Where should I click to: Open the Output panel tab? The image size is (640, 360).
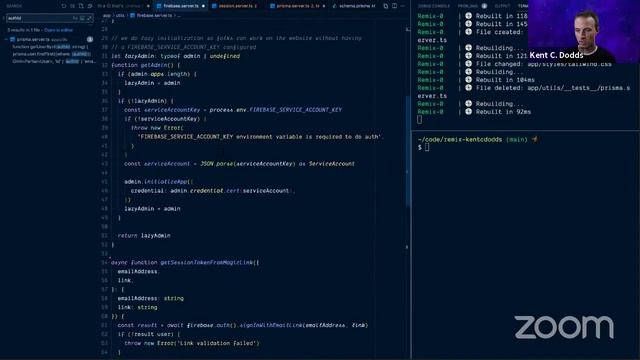502,6
